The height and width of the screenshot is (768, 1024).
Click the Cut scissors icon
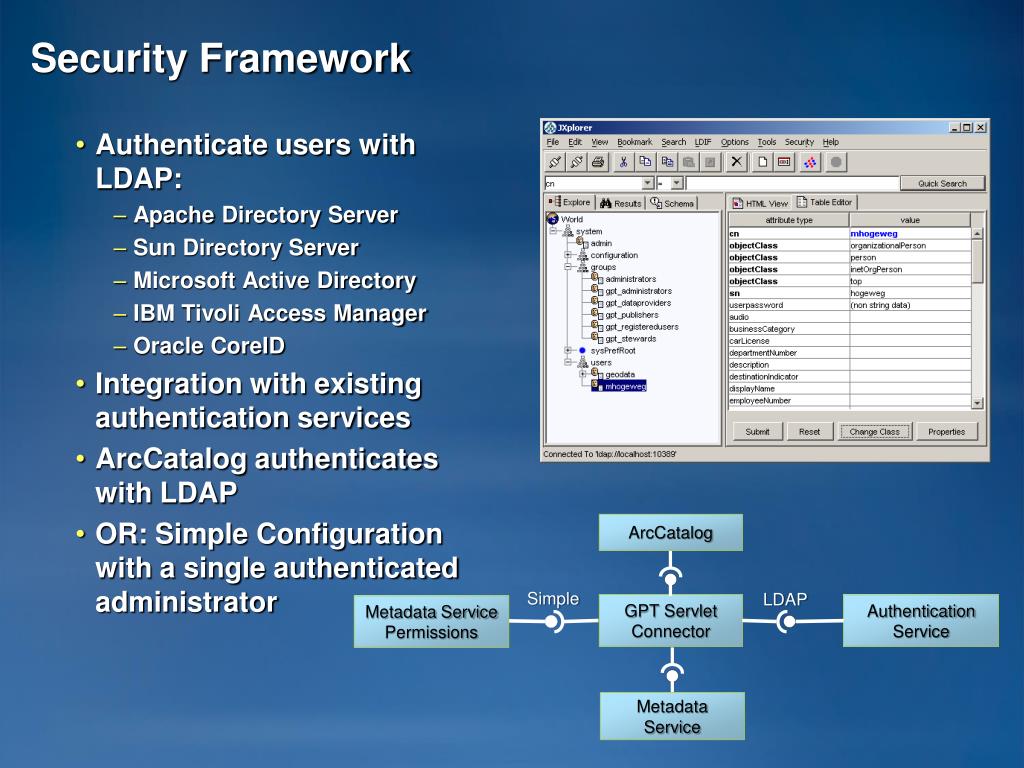(x=624, y=161)
